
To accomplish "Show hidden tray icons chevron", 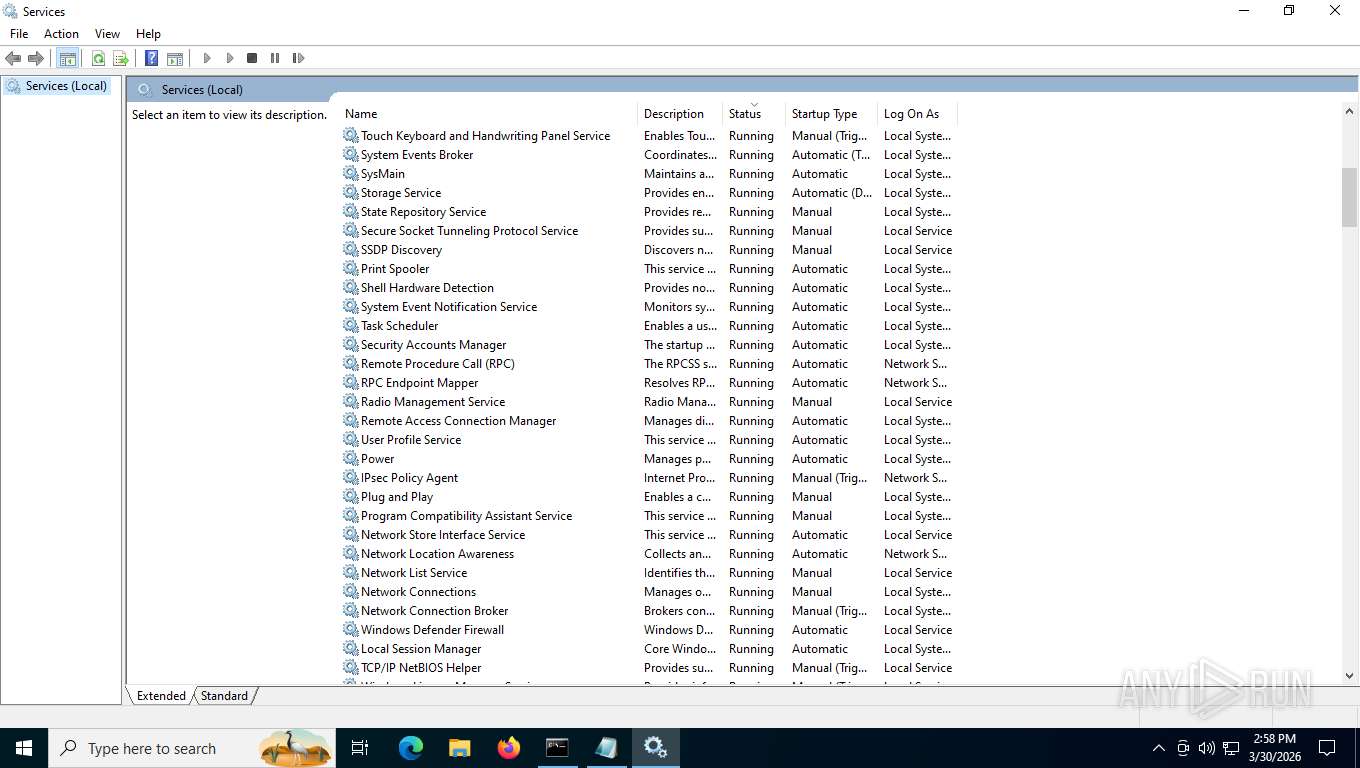I will [1159, 748].
